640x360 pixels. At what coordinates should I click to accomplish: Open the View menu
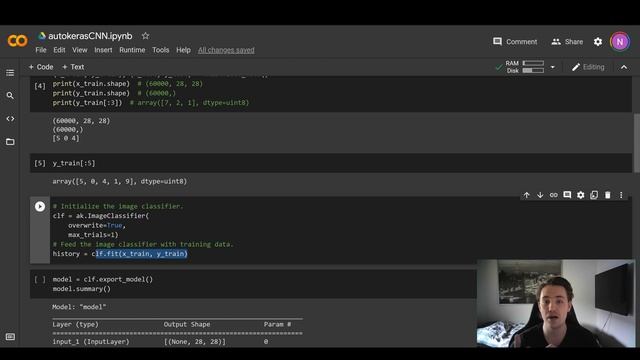[x=80, y=50]
